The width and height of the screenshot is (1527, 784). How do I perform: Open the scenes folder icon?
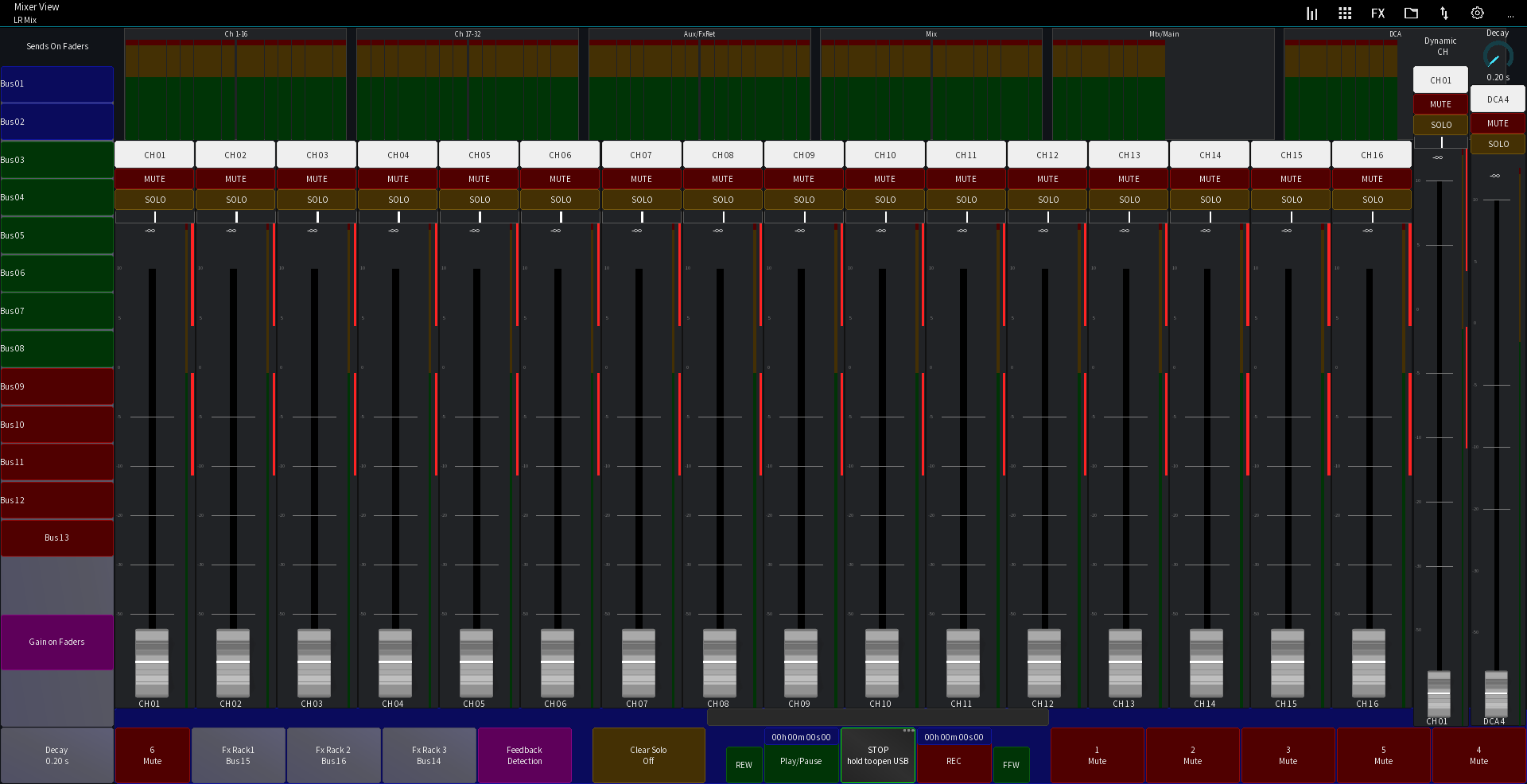click(1411, 13)
